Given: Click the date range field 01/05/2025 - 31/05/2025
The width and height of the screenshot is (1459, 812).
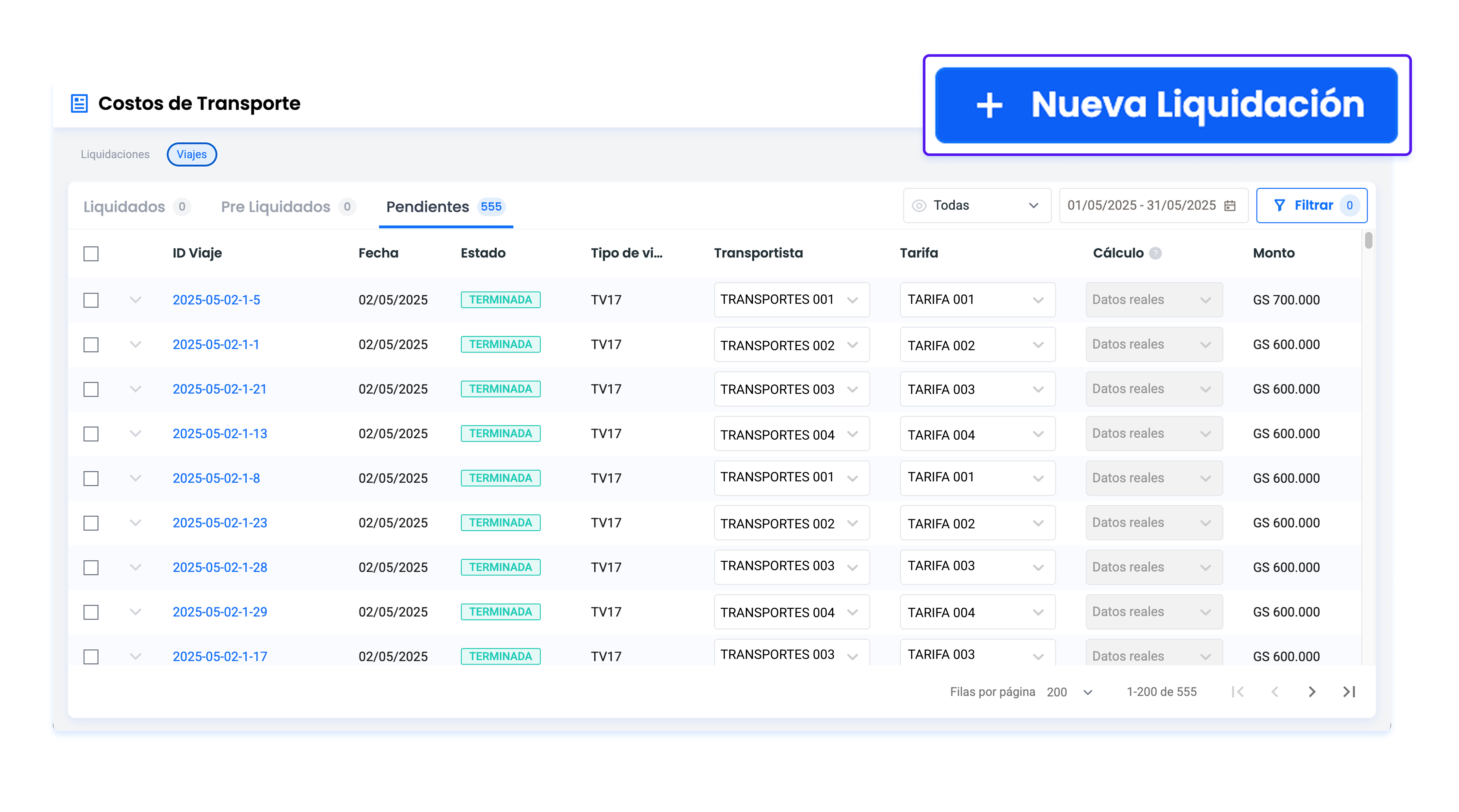Looking at the screenshot, I should 1154,206.
